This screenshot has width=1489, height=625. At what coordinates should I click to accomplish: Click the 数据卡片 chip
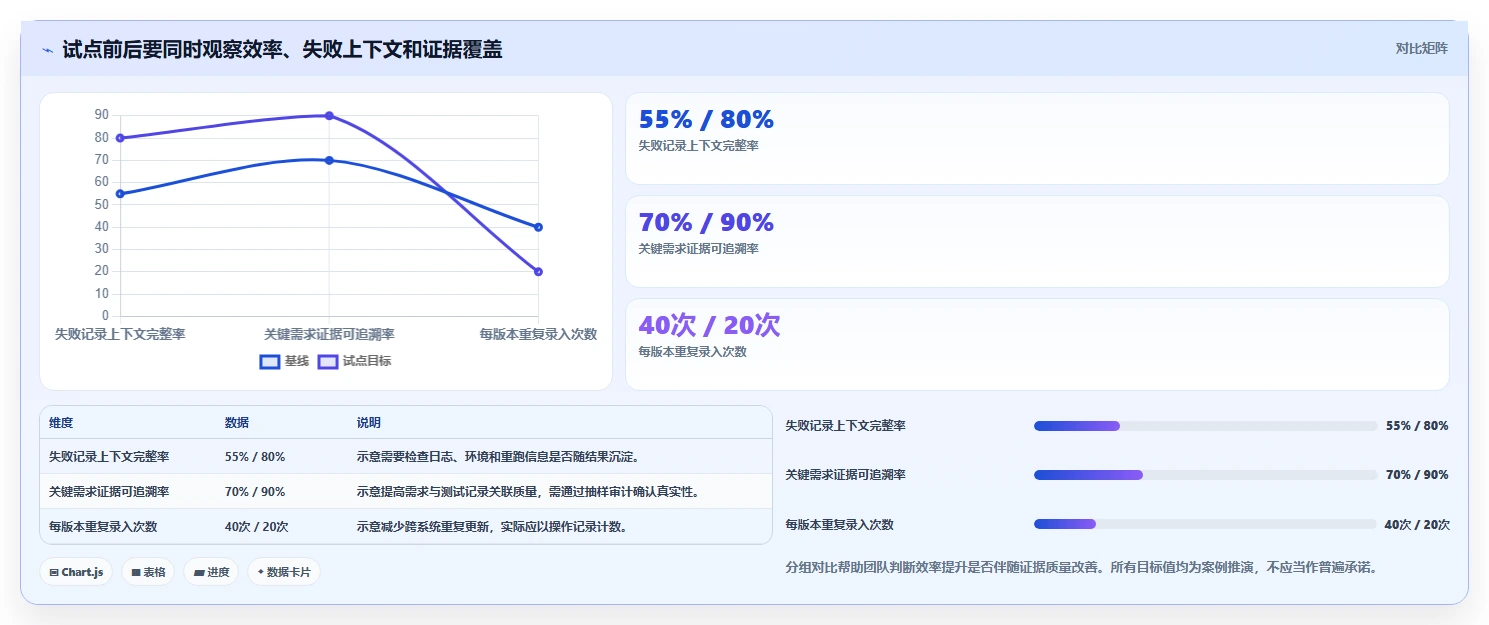[284, 572]
